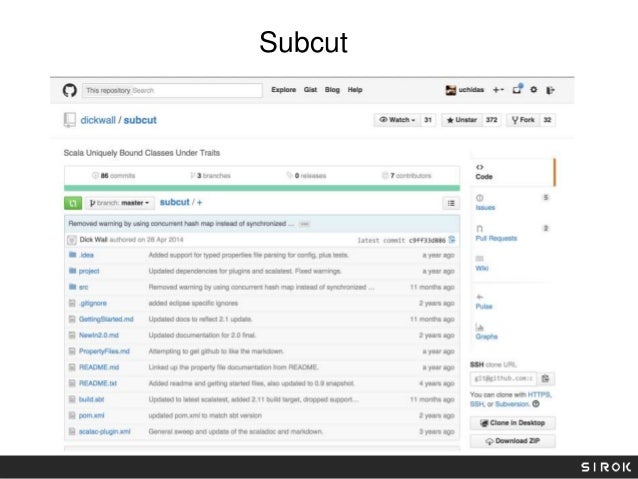Open pom.xml file
The width and height of the screenshot is (638, 479).
coord(92,416)
